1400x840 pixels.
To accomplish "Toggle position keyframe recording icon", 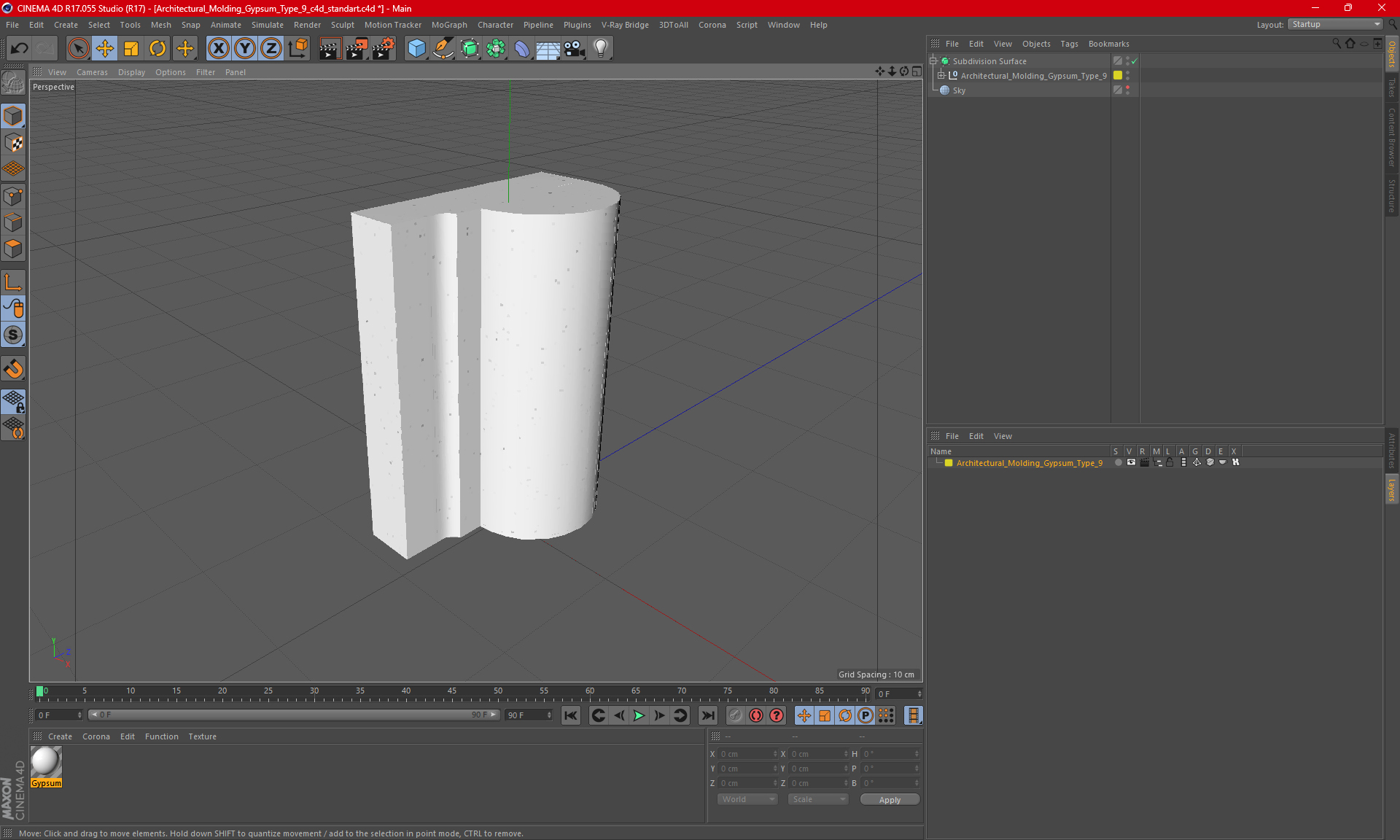I will coord(804,715).
